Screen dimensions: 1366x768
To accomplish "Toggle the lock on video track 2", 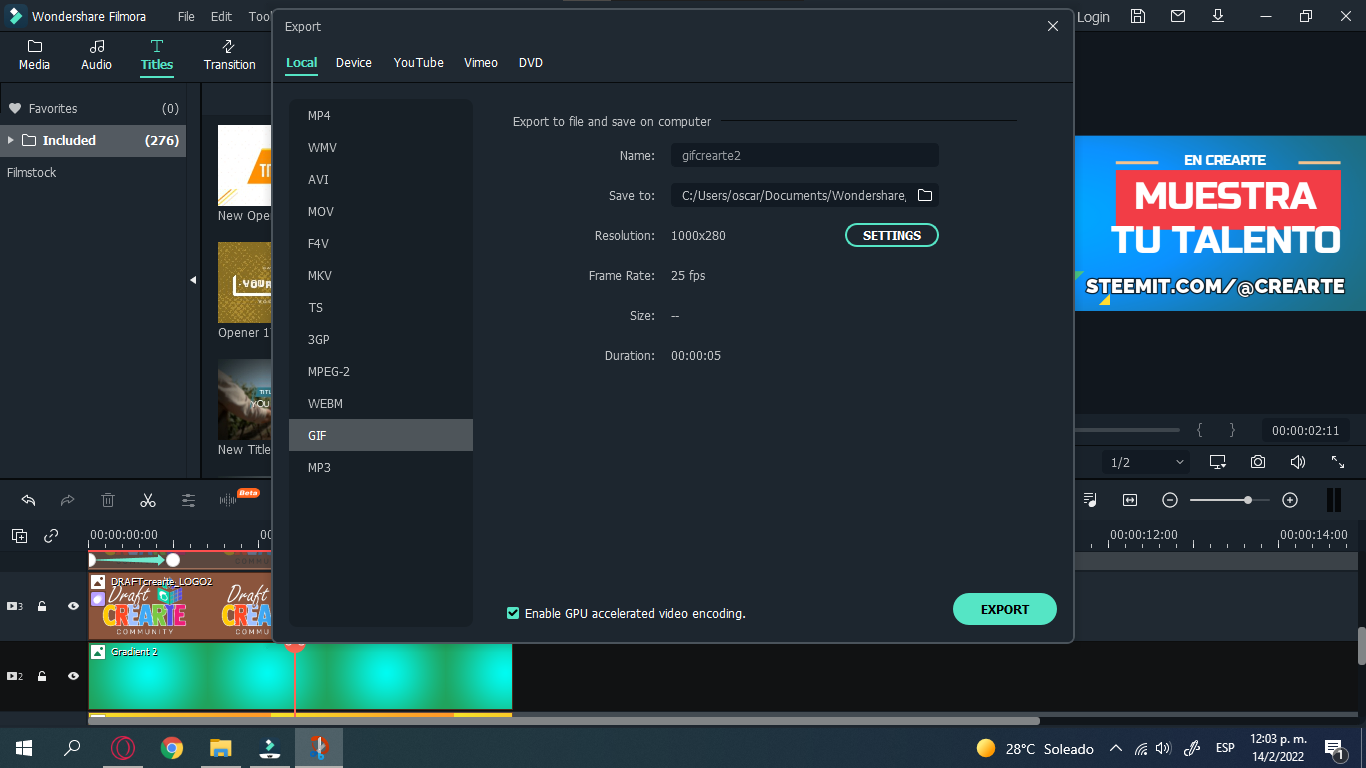I will tap(42, 676).
